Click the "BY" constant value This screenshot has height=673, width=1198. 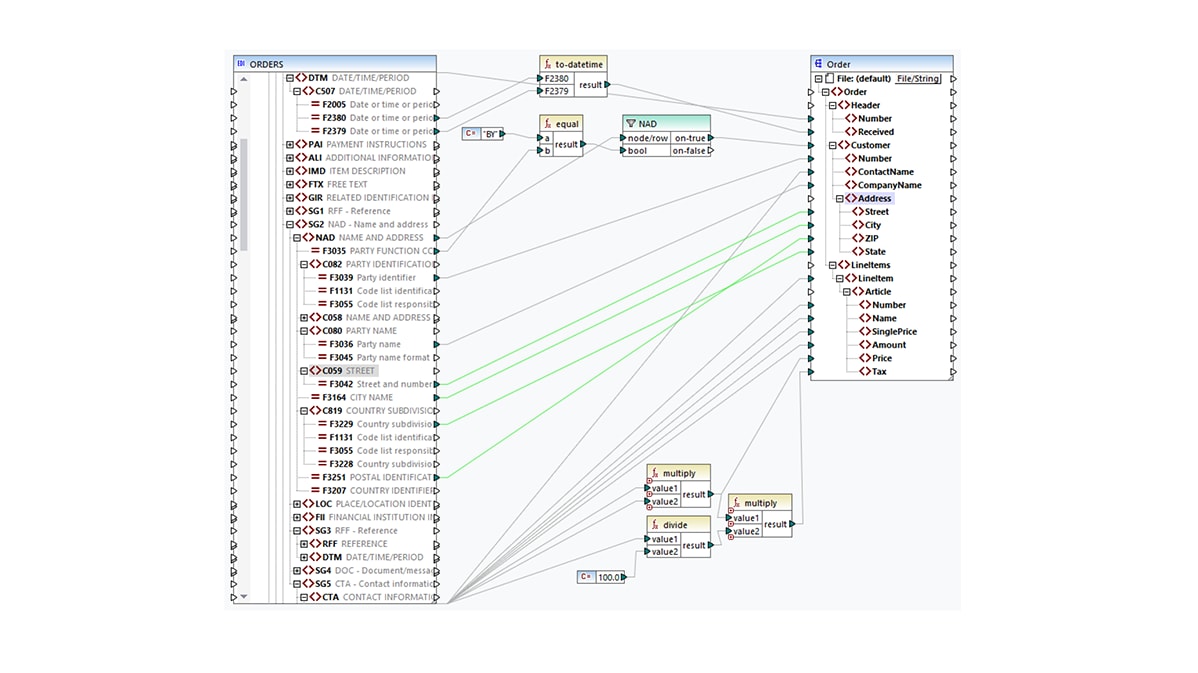[490, 134]
